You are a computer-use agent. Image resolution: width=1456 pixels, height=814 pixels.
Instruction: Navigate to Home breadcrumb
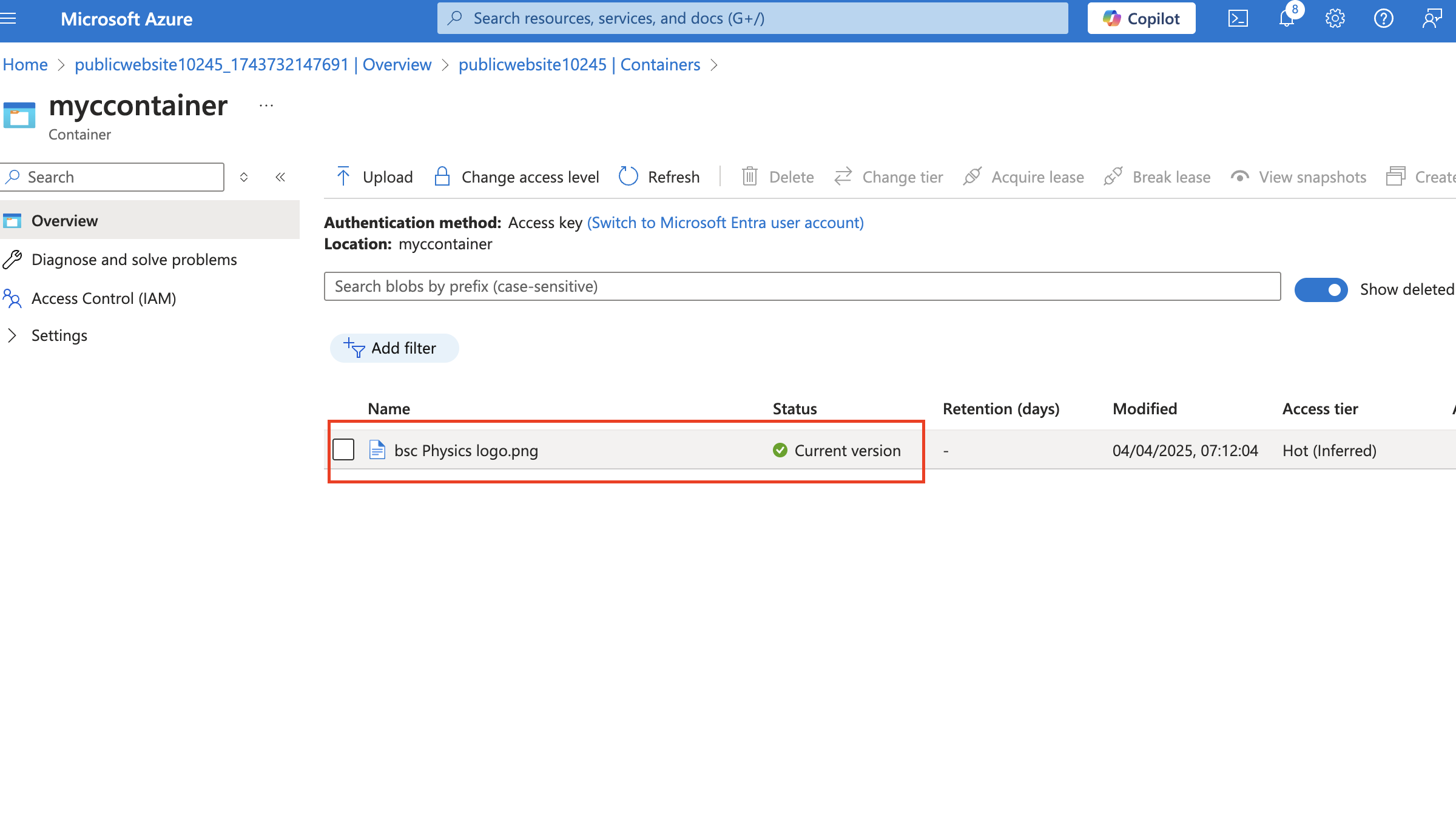(25, 64)
